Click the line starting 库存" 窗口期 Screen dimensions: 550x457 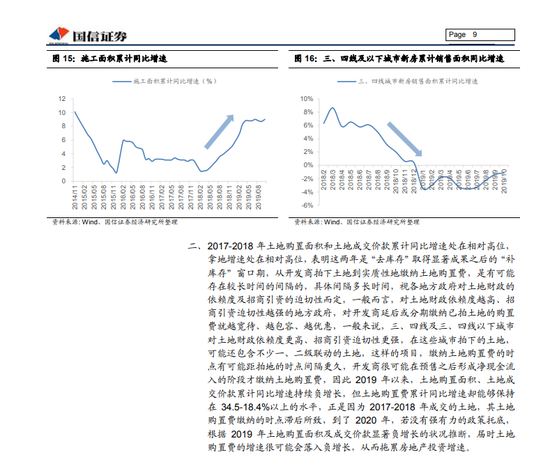[361, 273]
